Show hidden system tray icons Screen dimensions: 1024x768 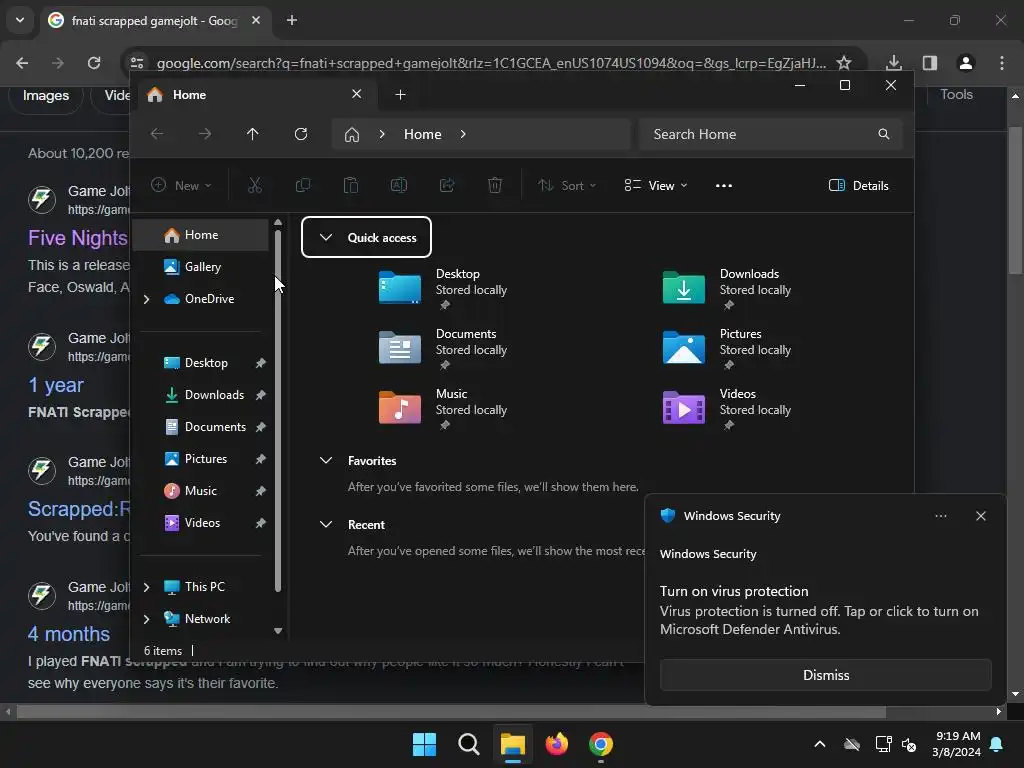(820, 744)
